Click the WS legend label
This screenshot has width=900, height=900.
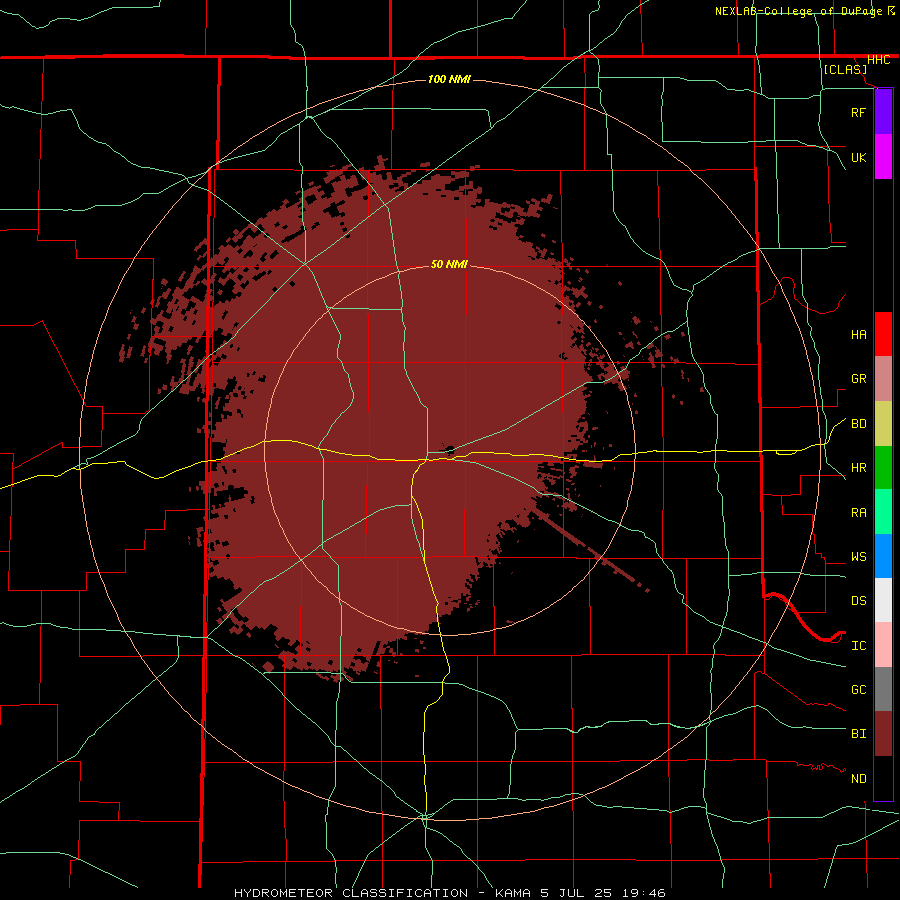click(858, 557)
